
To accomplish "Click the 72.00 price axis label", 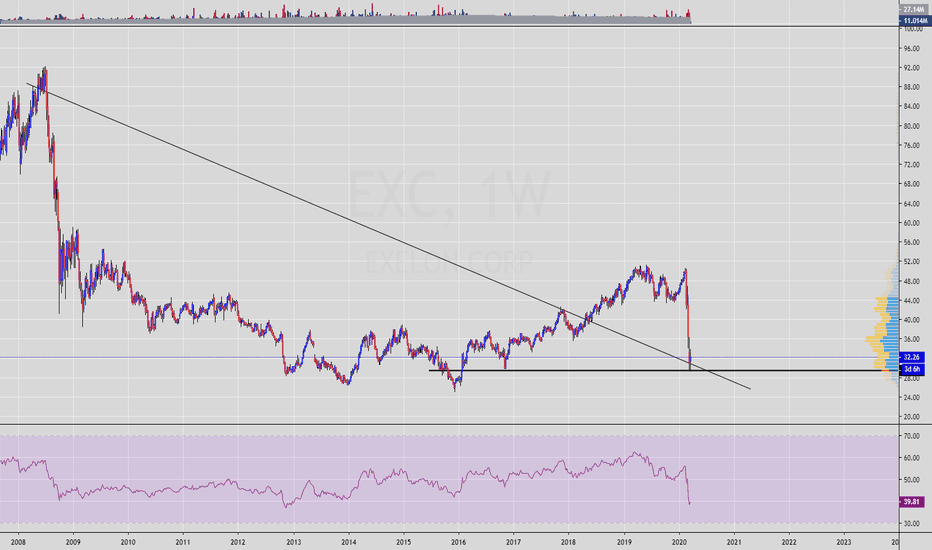I will tap(912, 165).
